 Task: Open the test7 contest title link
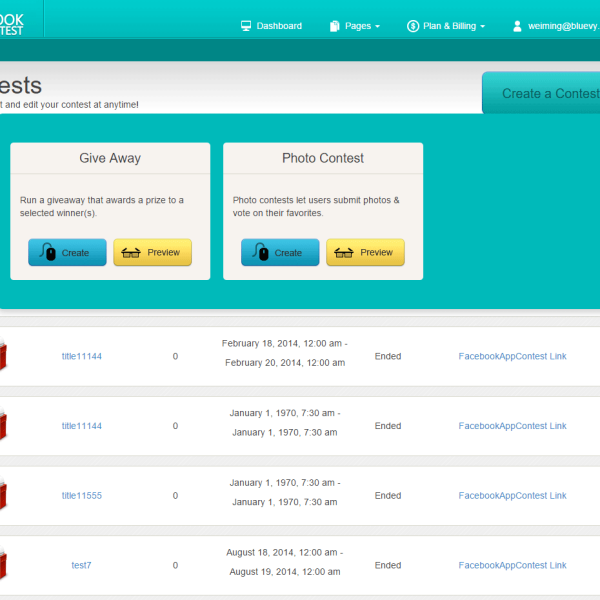(x=82, y=566)
